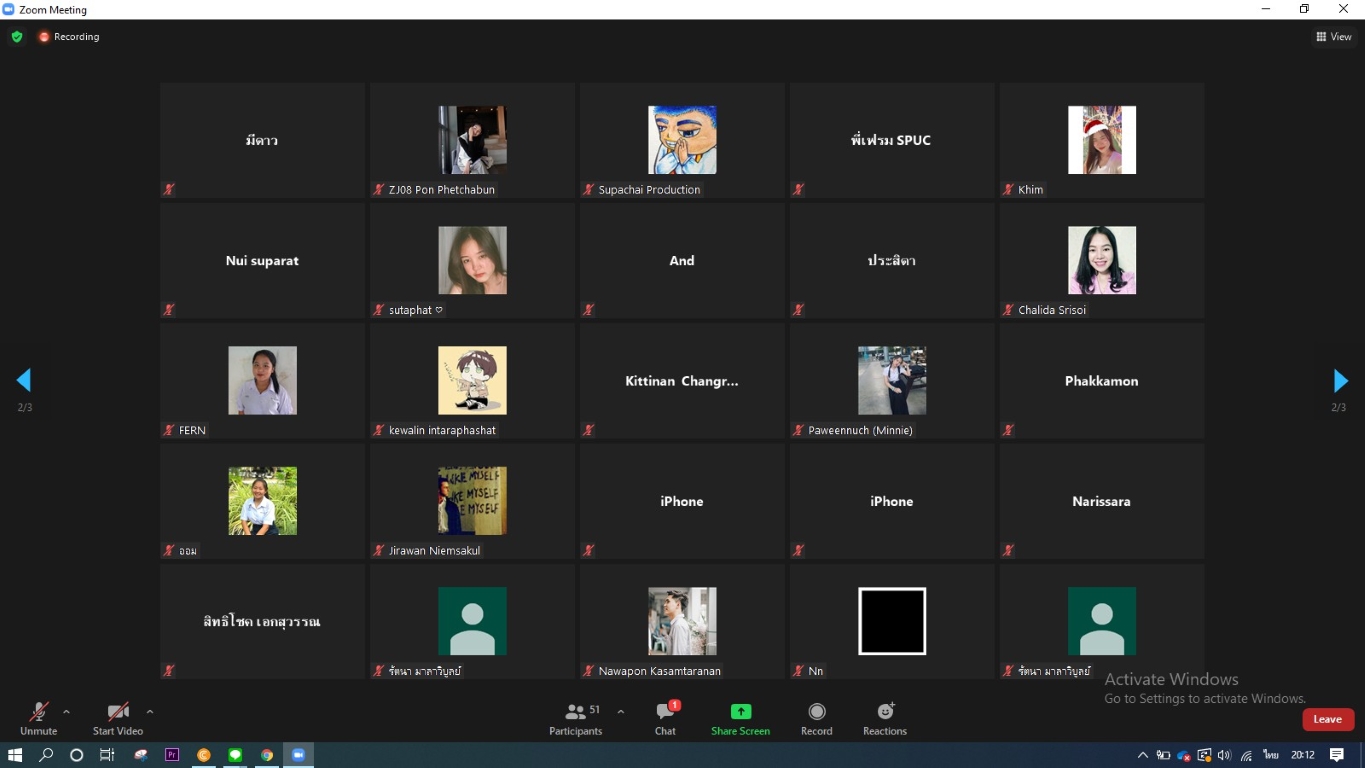The height and width of the screenshot is (768, 1365).
Task: Click the พี่เฟรม SPUC name tile
Action: click(892, 140)
